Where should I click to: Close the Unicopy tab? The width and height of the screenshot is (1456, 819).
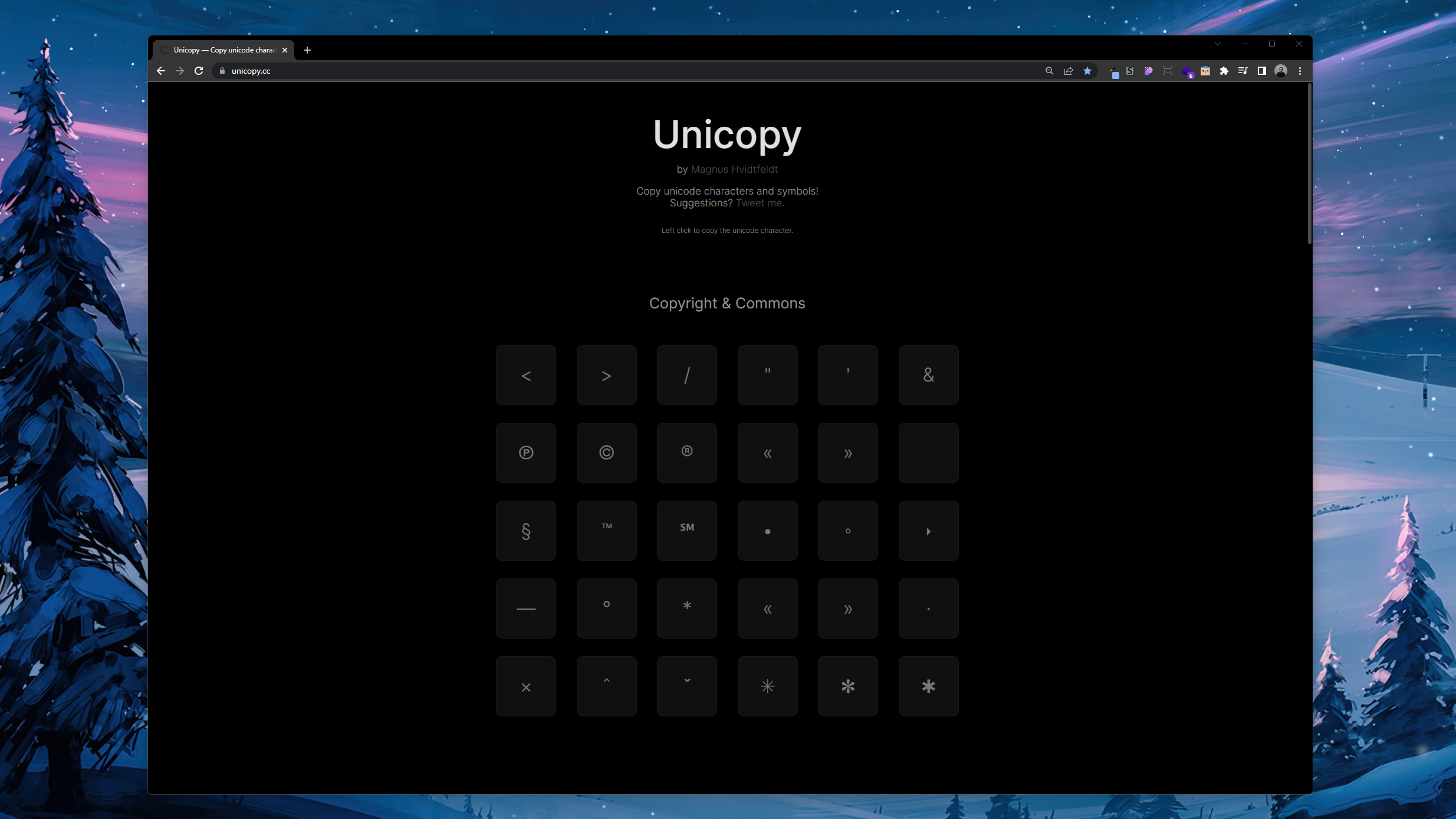pyautogui.click(x=285, y=50)
